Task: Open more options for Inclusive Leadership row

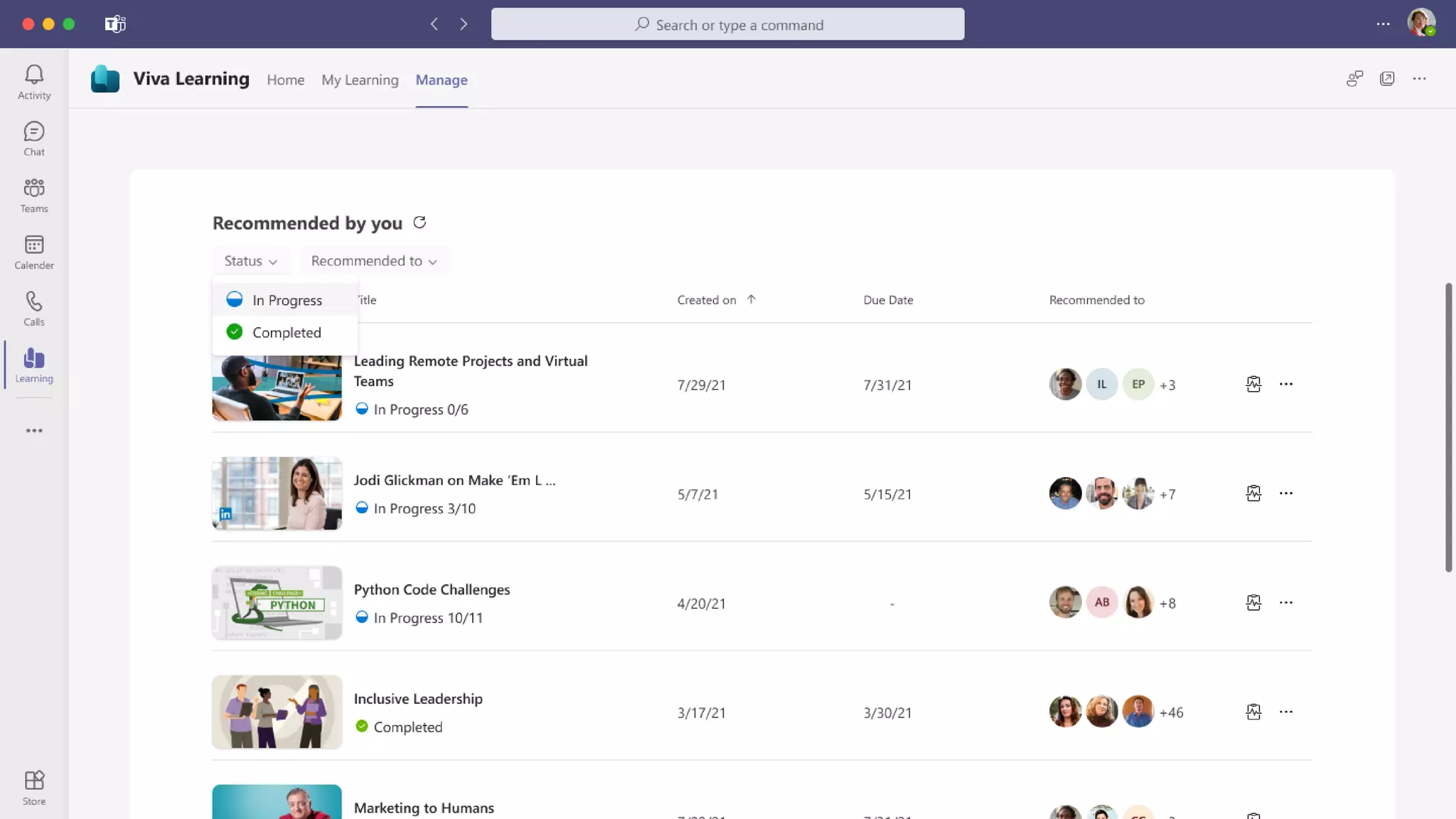Action: [x=1285, y=712]
